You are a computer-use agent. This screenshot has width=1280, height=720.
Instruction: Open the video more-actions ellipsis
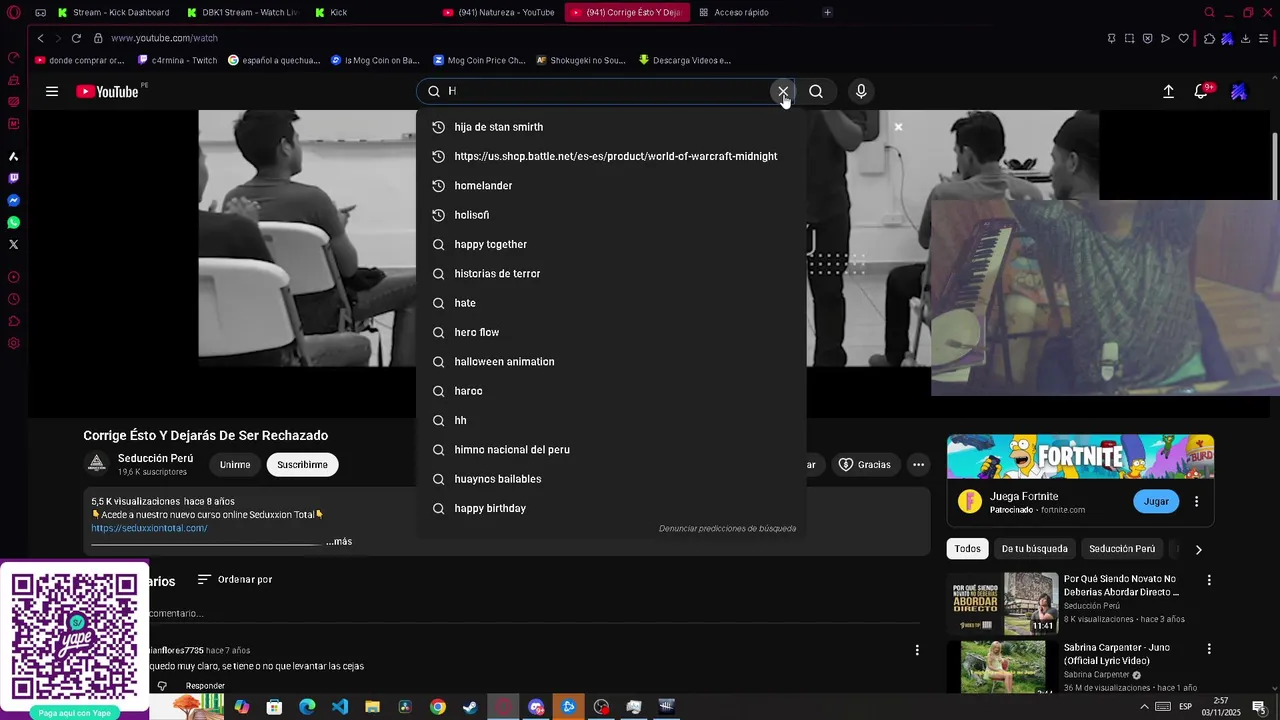tap(918, 464)
